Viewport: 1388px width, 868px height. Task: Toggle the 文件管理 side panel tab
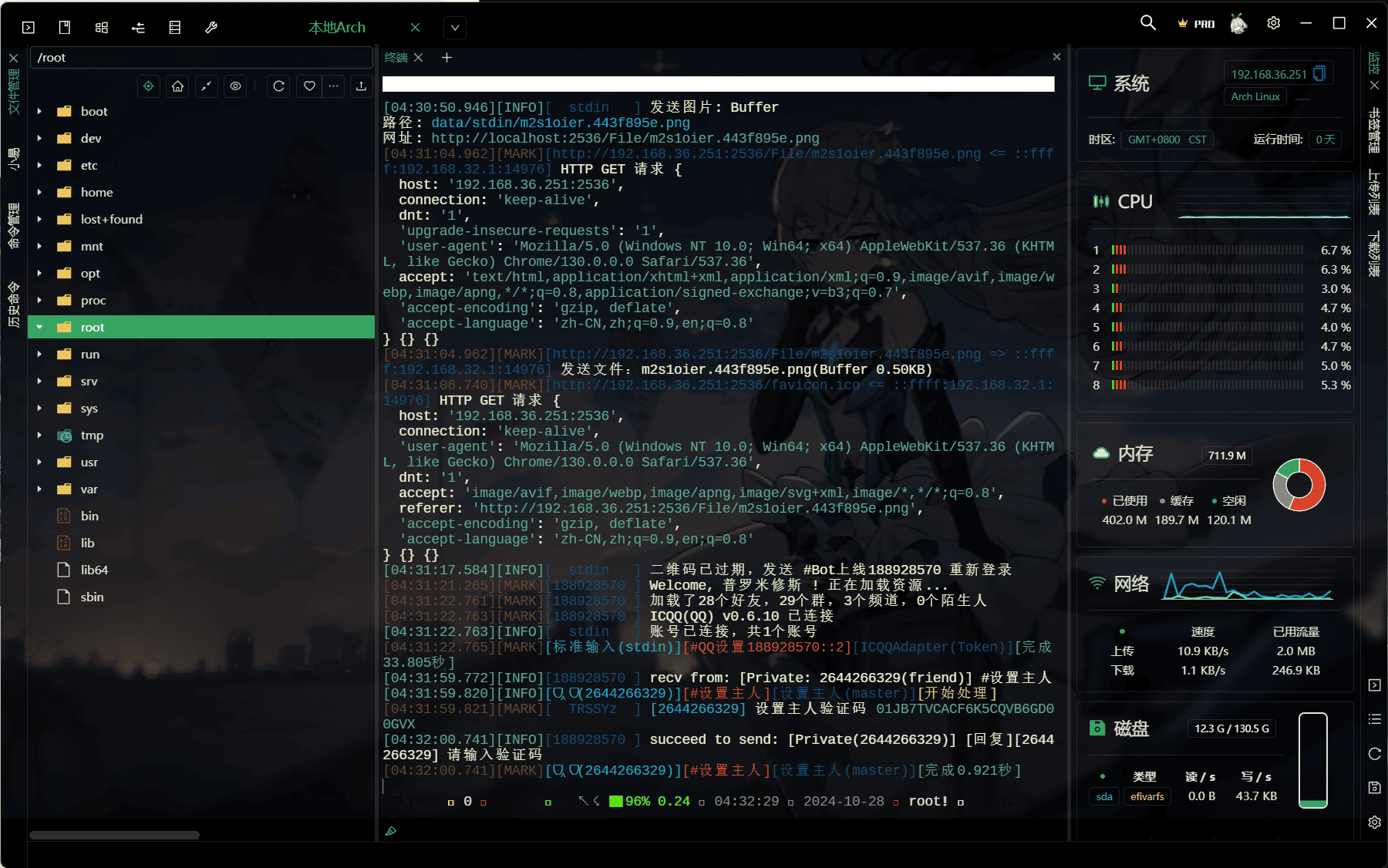pyautogui.click(x=14, y=92)
